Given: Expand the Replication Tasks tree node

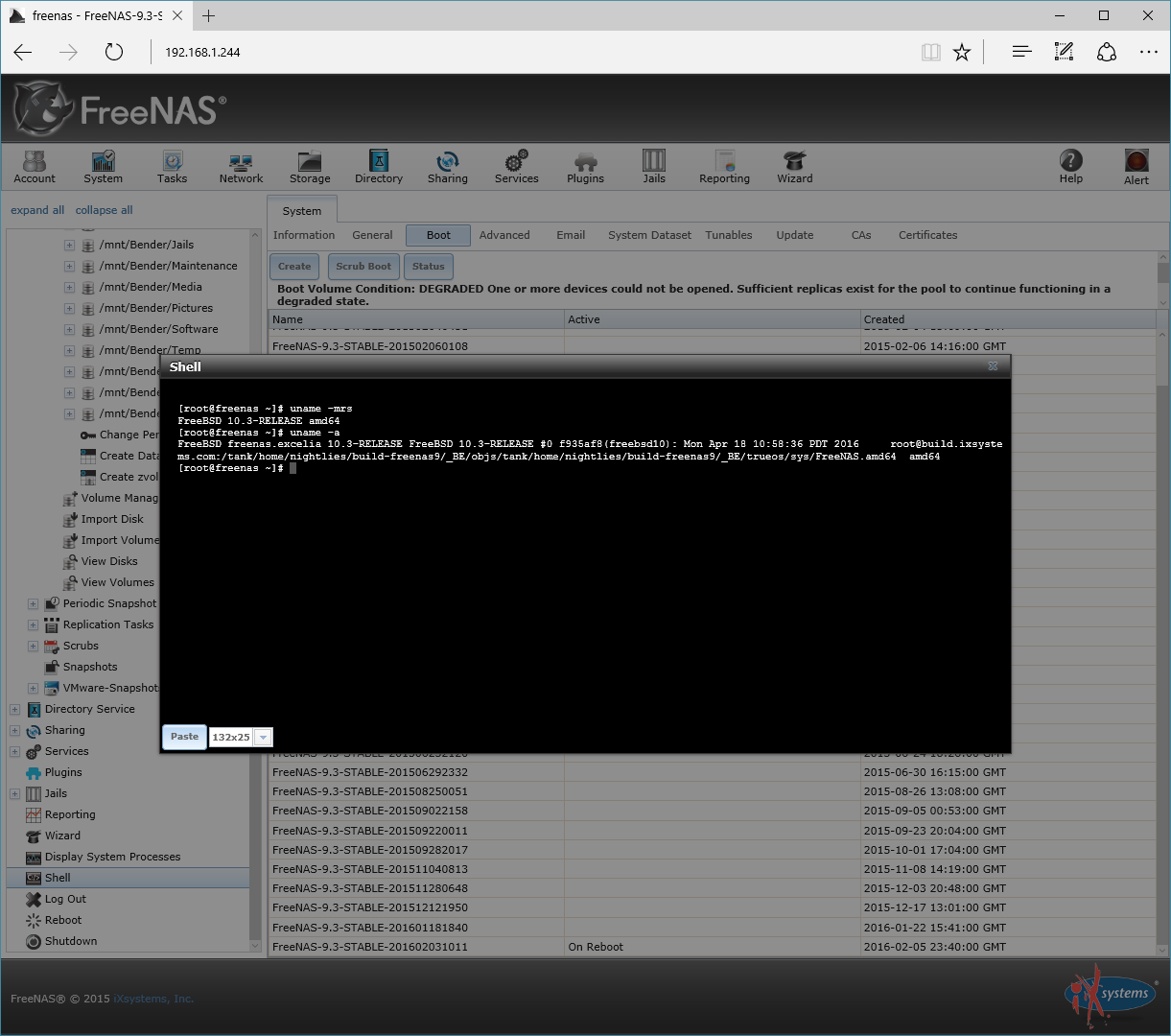Looking at the screenshot, I should (x=33, y=624).
